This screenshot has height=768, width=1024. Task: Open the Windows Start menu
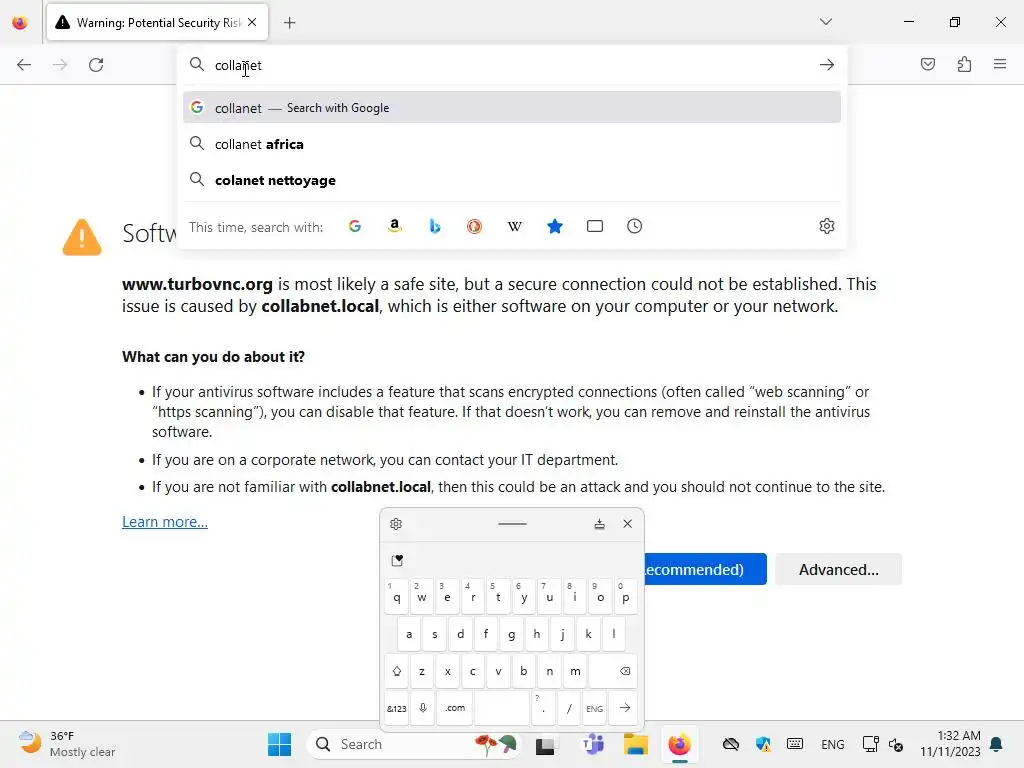pyautogui.click(x=280, y=744)
